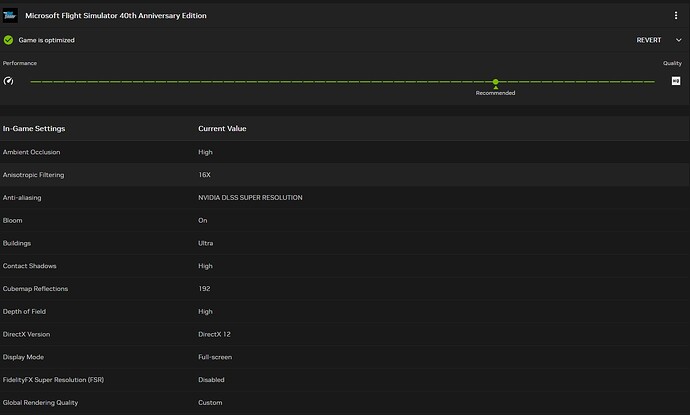690x415 pixels.
Task: Select the Depth of Field setting label
Action: (24, 312)
